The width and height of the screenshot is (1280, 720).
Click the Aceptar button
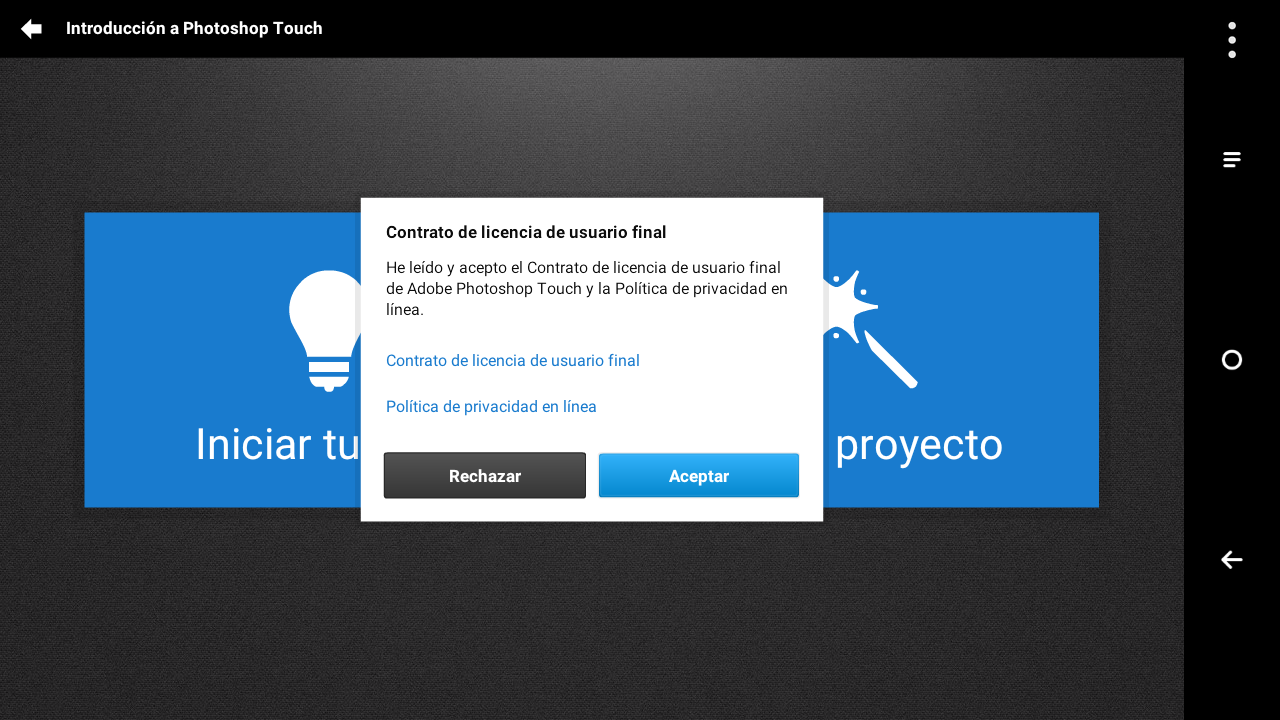pos(699,476)
